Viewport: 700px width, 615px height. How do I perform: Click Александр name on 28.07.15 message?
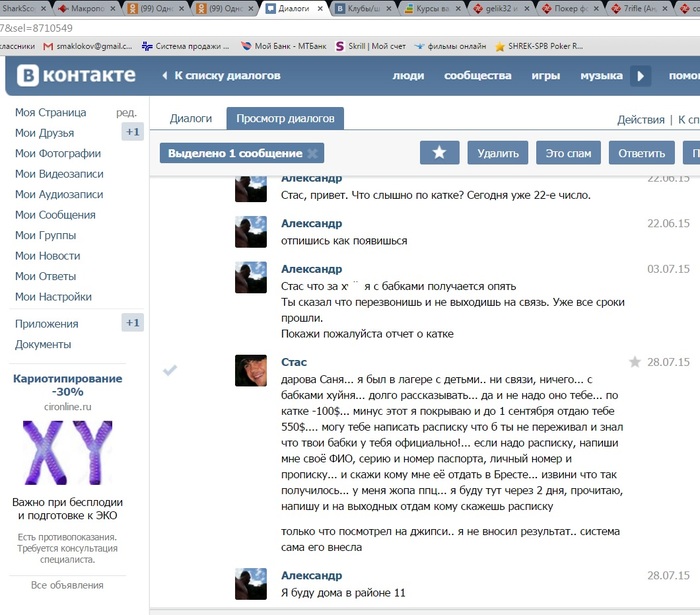point(312,576)
